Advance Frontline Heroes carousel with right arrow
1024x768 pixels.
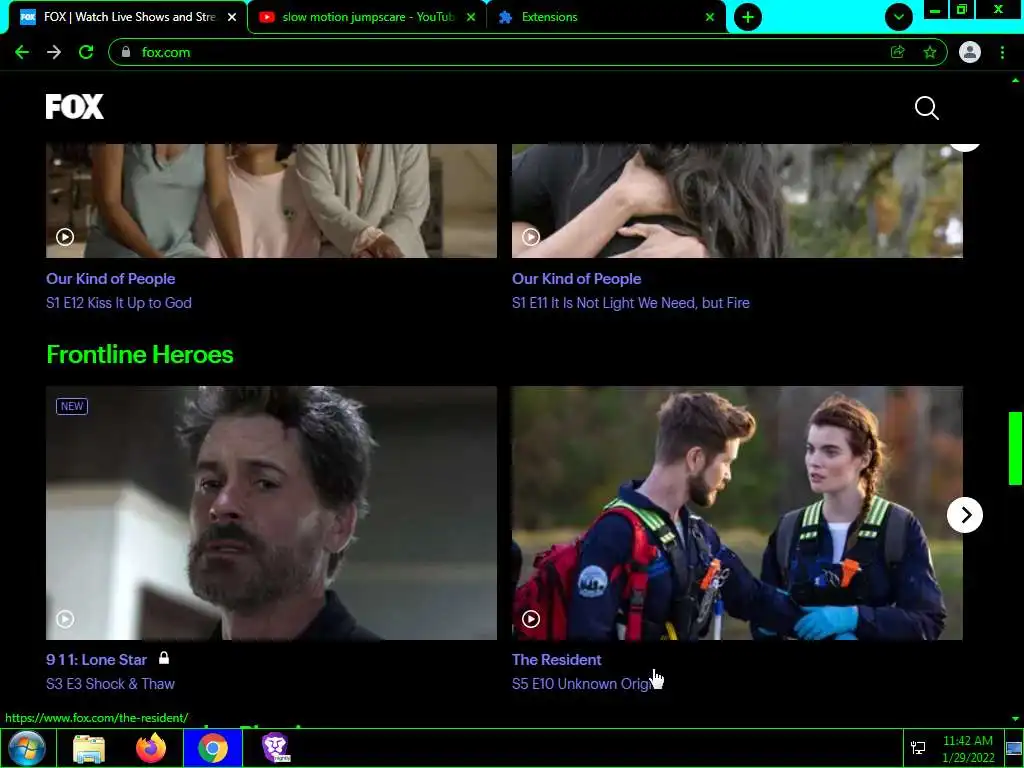(965, 515)
